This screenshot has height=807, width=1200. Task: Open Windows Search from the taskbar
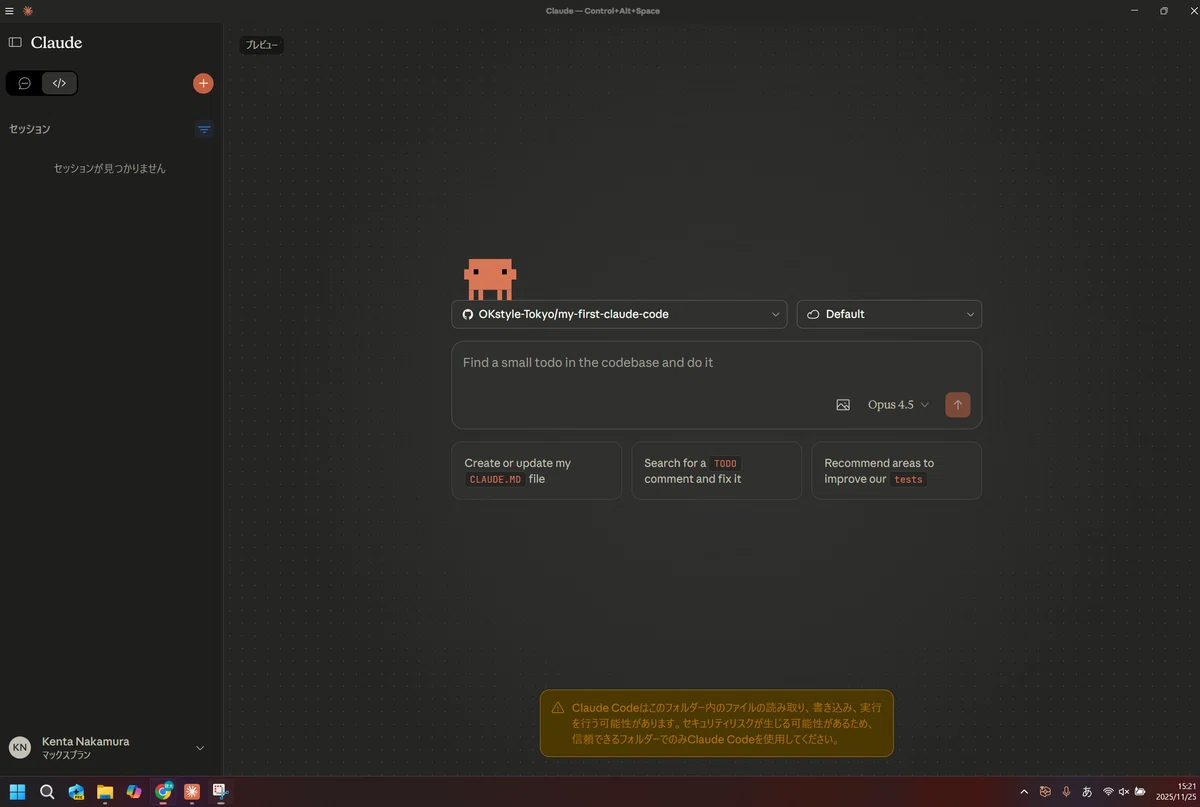pyautogui.click(x=47, y=792)
